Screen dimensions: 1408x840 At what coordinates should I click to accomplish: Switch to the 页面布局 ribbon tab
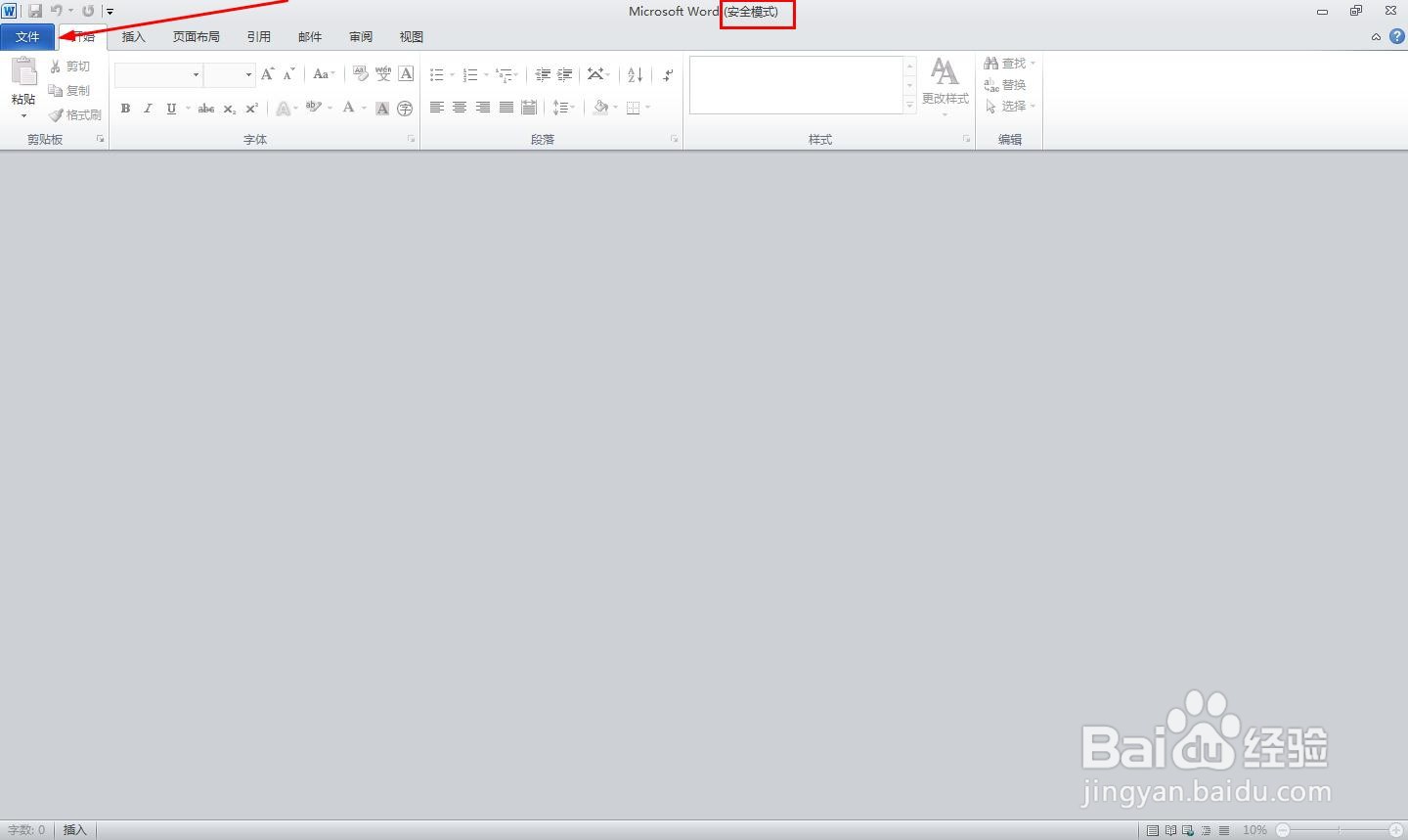click(x=197, y=37)
